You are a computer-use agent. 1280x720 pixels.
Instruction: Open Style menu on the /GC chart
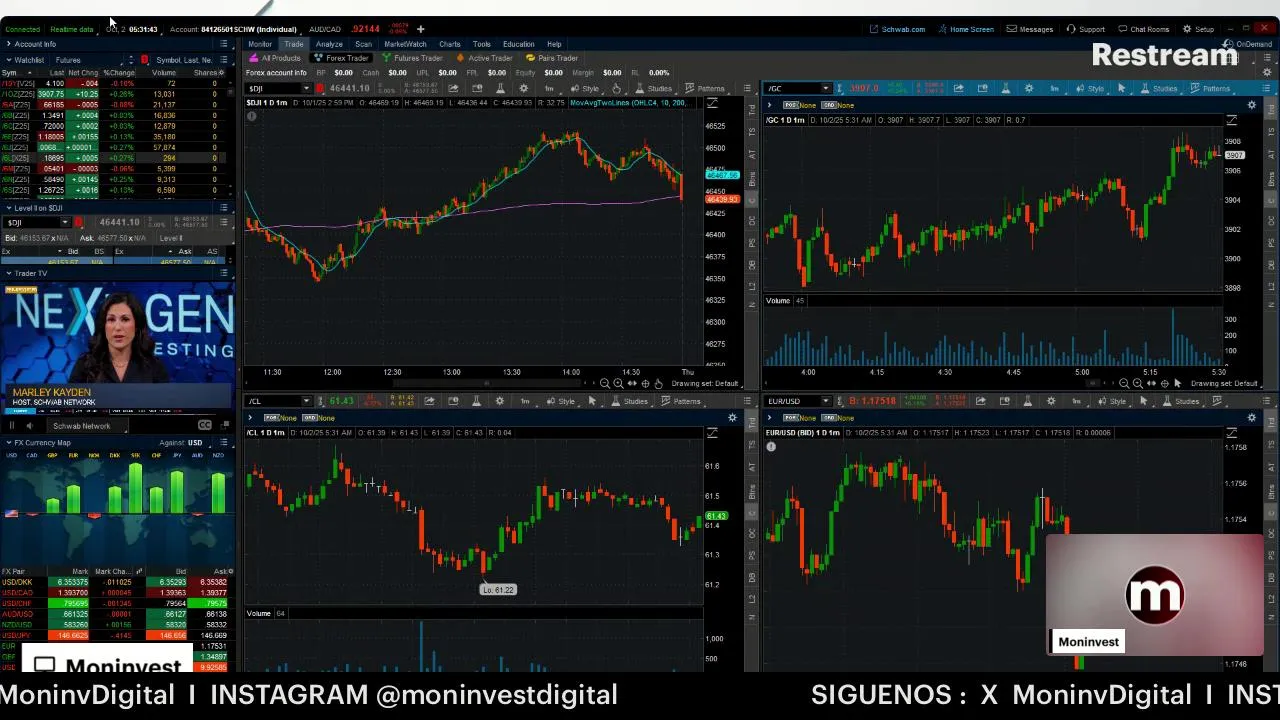point(1090,88)
